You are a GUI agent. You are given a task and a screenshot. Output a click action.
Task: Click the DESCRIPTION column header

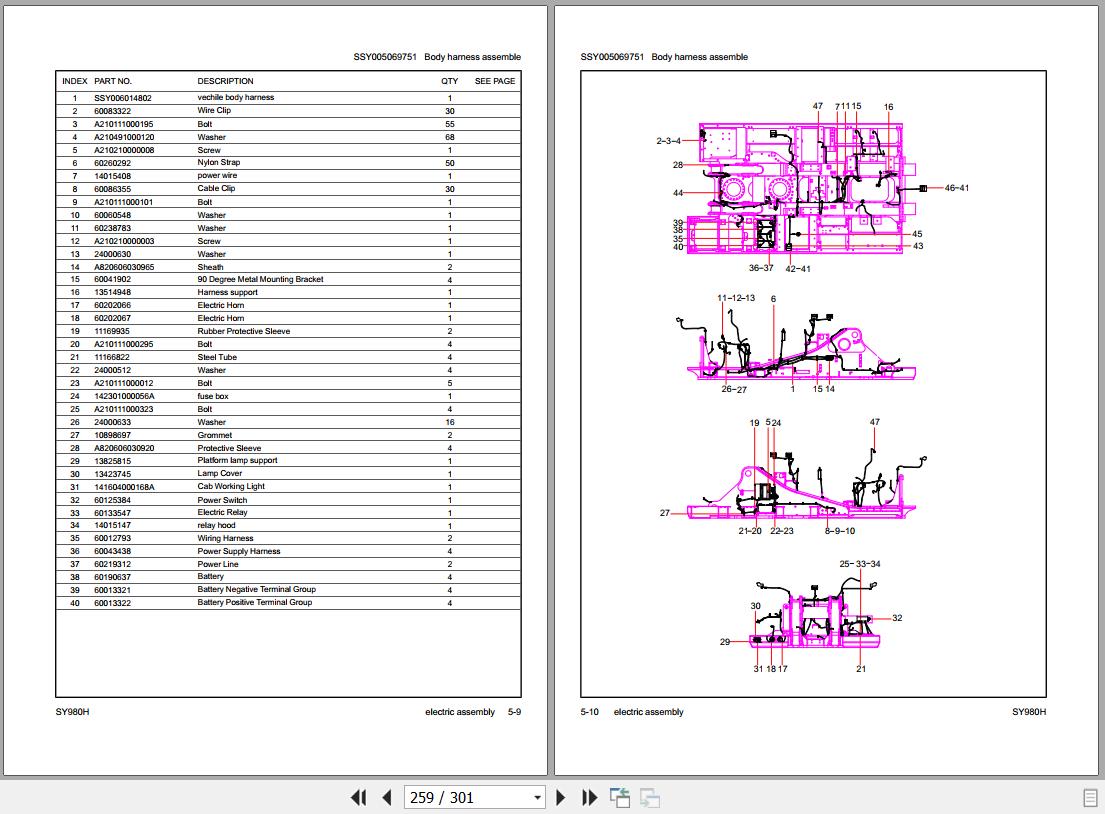(x=226, y=81)
